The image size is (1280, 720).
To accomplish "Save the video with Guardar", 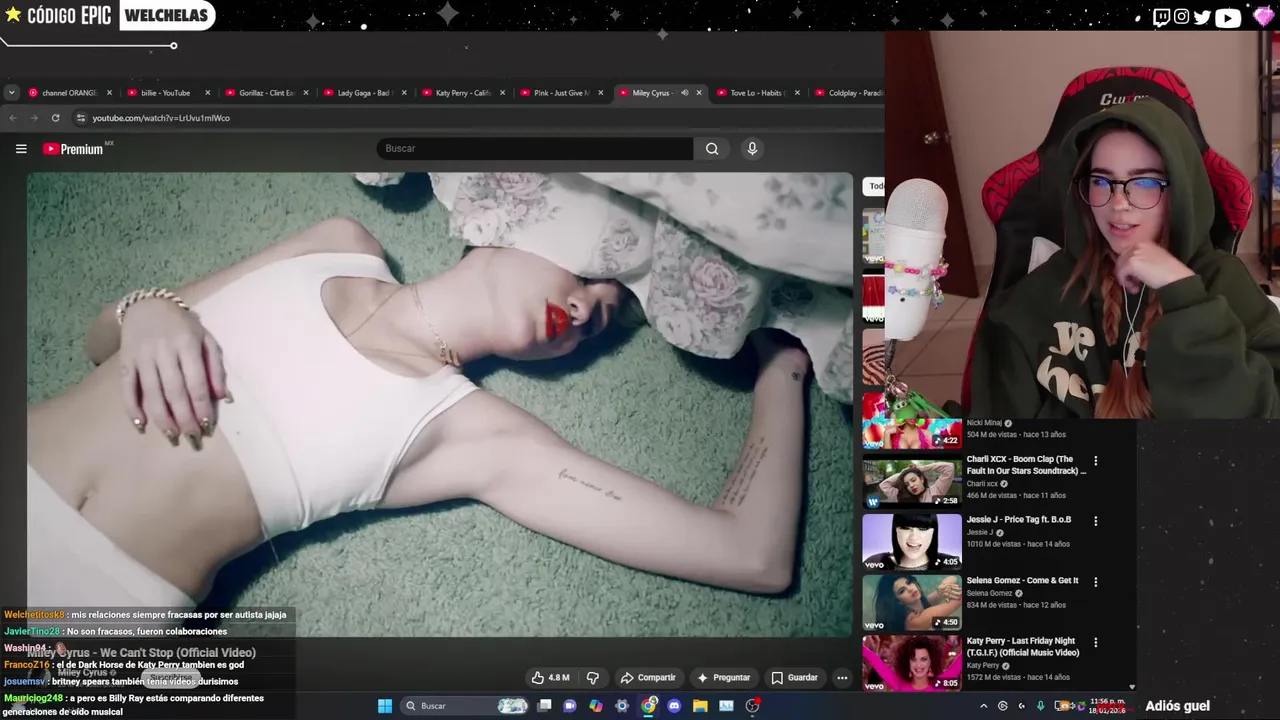I will [794, 677].
